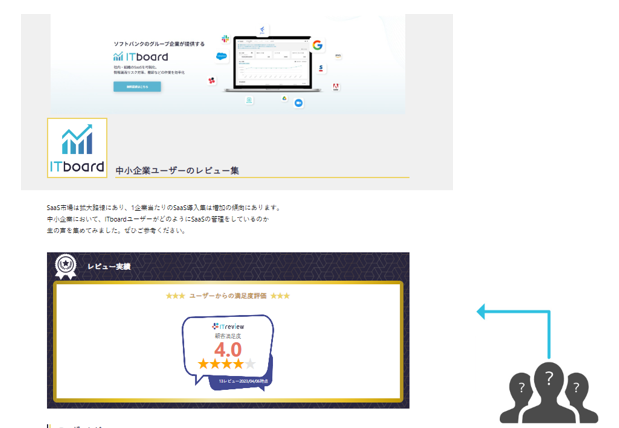Click the teal button in the ITboard banner

coord(137,86)
